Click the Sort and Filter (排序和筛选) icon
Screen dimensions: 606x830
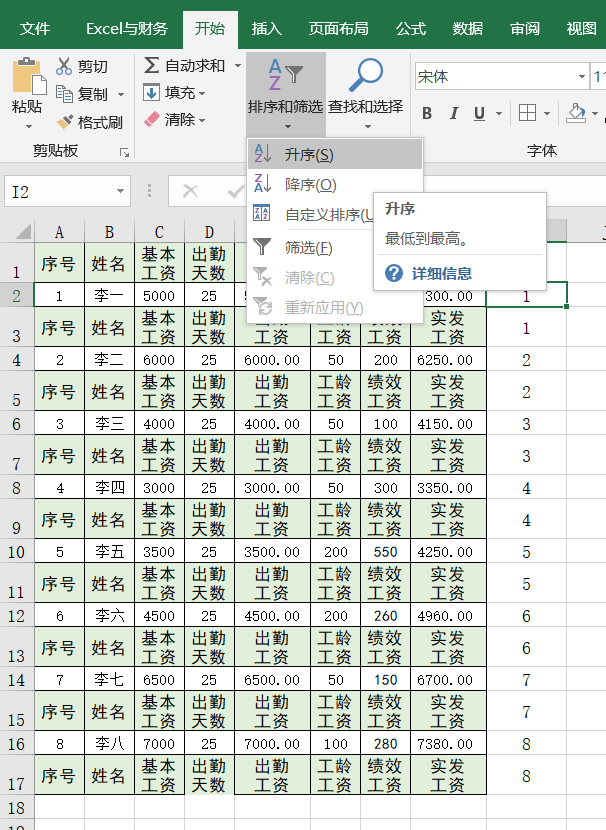coord(285,75)
